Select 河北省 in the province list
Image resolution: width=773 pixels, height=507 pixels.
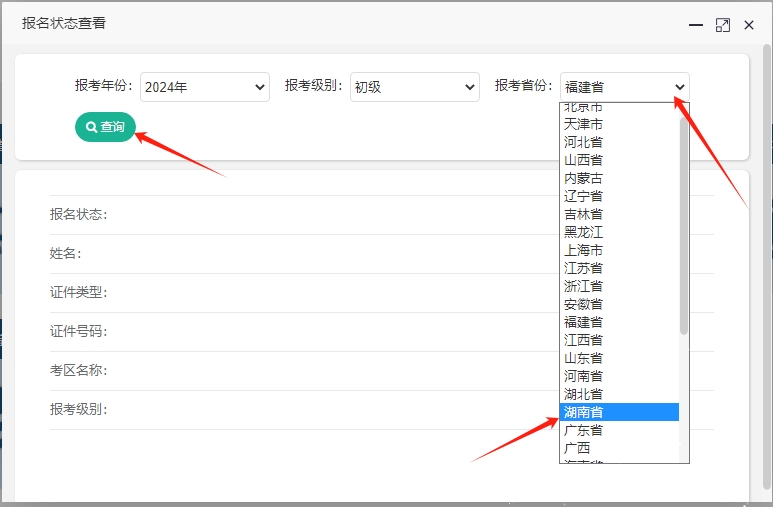coord(619,142)
